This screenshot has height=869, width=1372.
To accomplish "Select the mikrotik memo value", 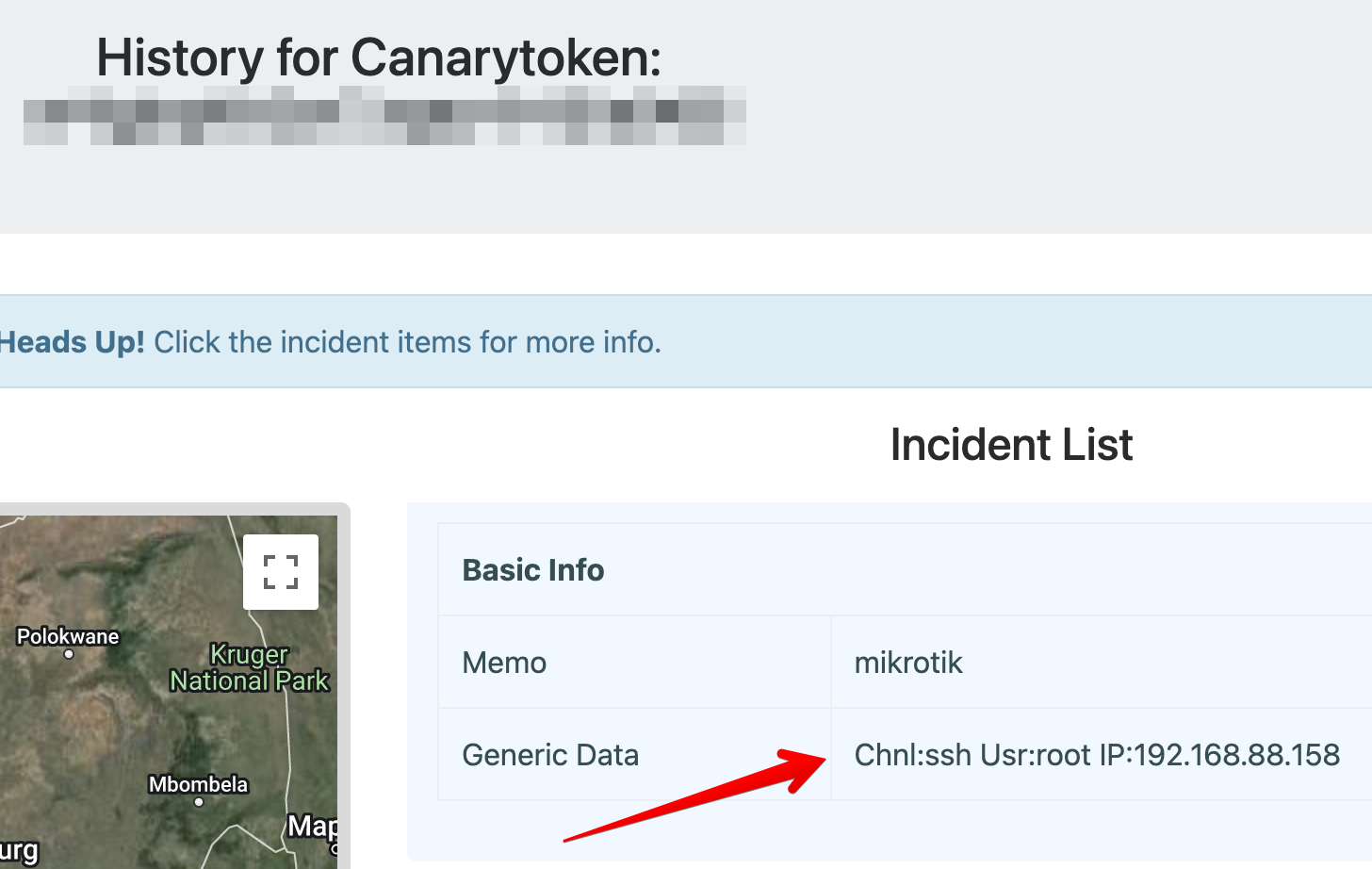I will tap(908, 663).
